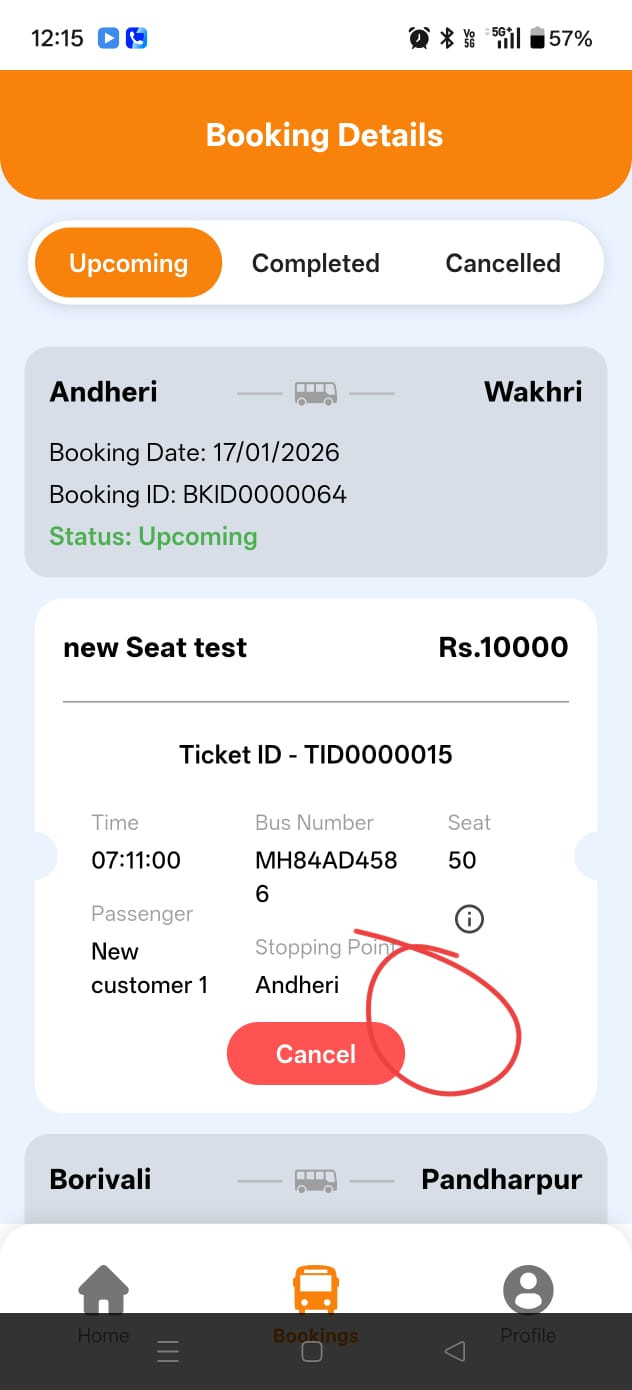Tap Android back triangle button
The height and width of the screenshot is (1390, 632).
[455, 1352]
